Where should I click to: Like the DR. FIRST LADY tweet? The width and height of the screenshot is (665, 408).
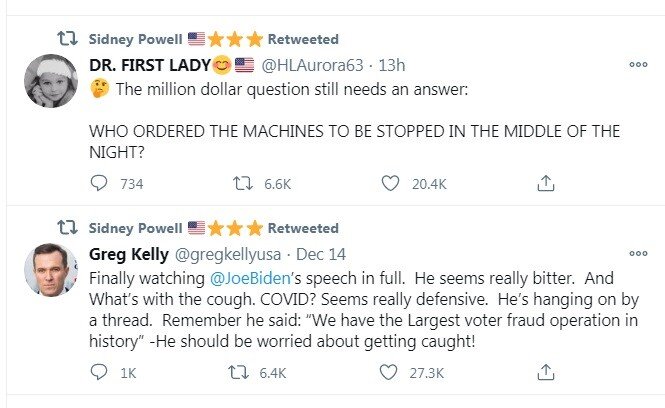click(392, 184)
